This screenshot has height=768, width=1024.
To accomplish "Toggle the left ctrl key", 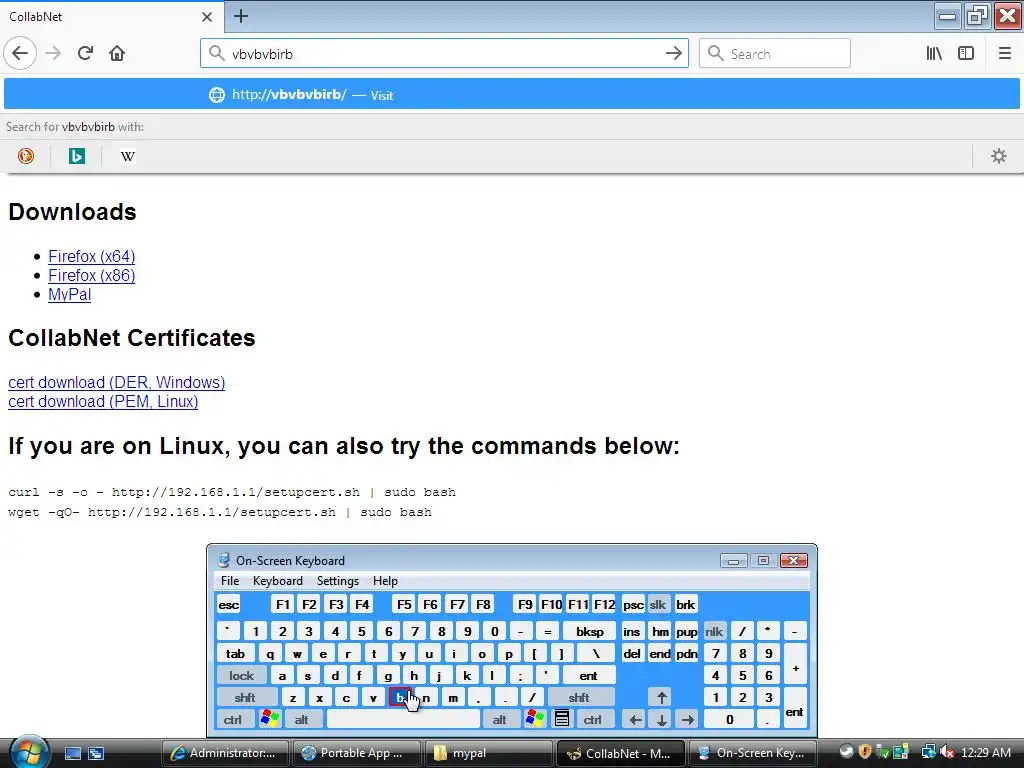I will coord(233,720).
